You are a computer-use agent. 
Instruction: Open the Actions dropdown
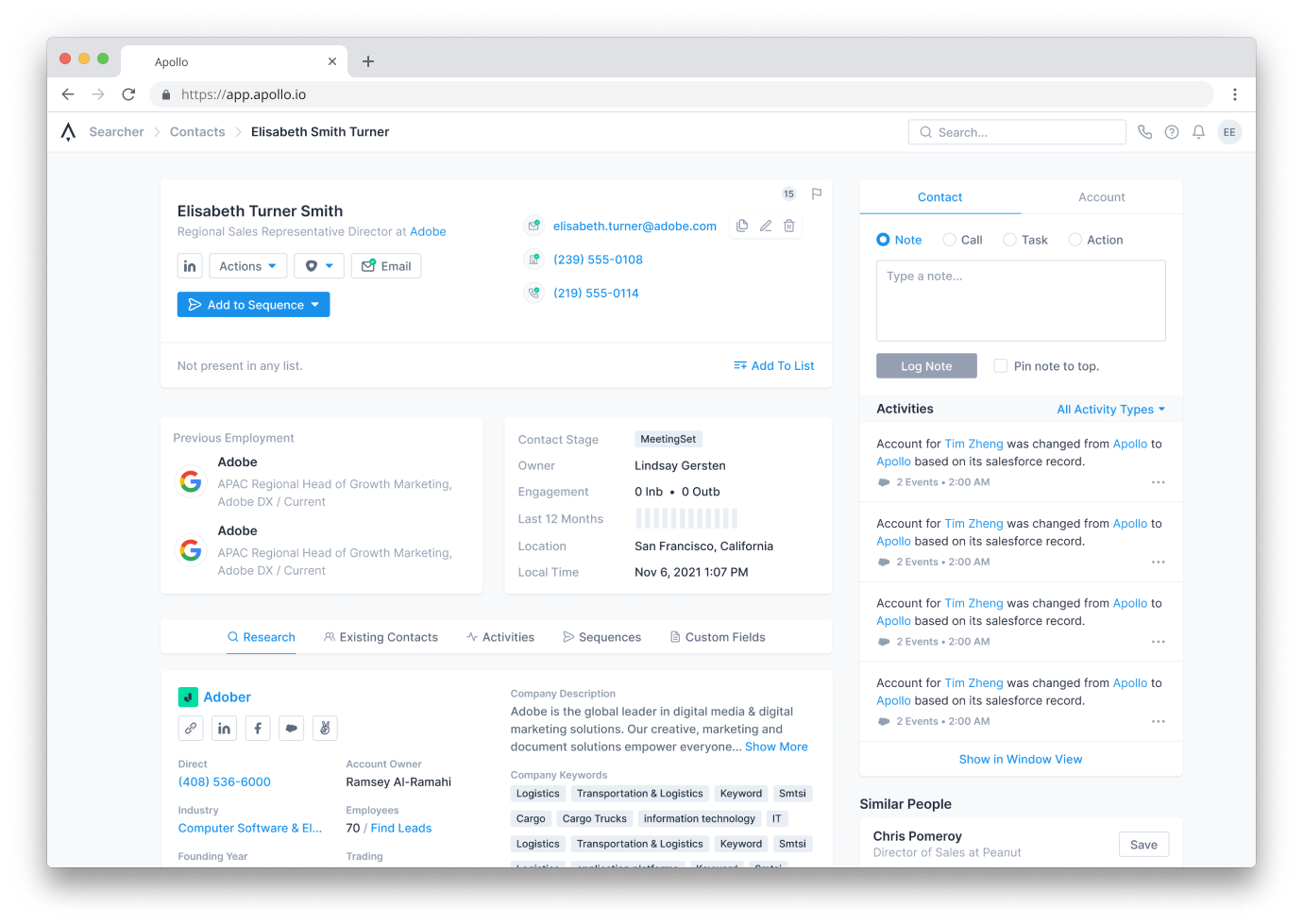(x=247, y=266)
